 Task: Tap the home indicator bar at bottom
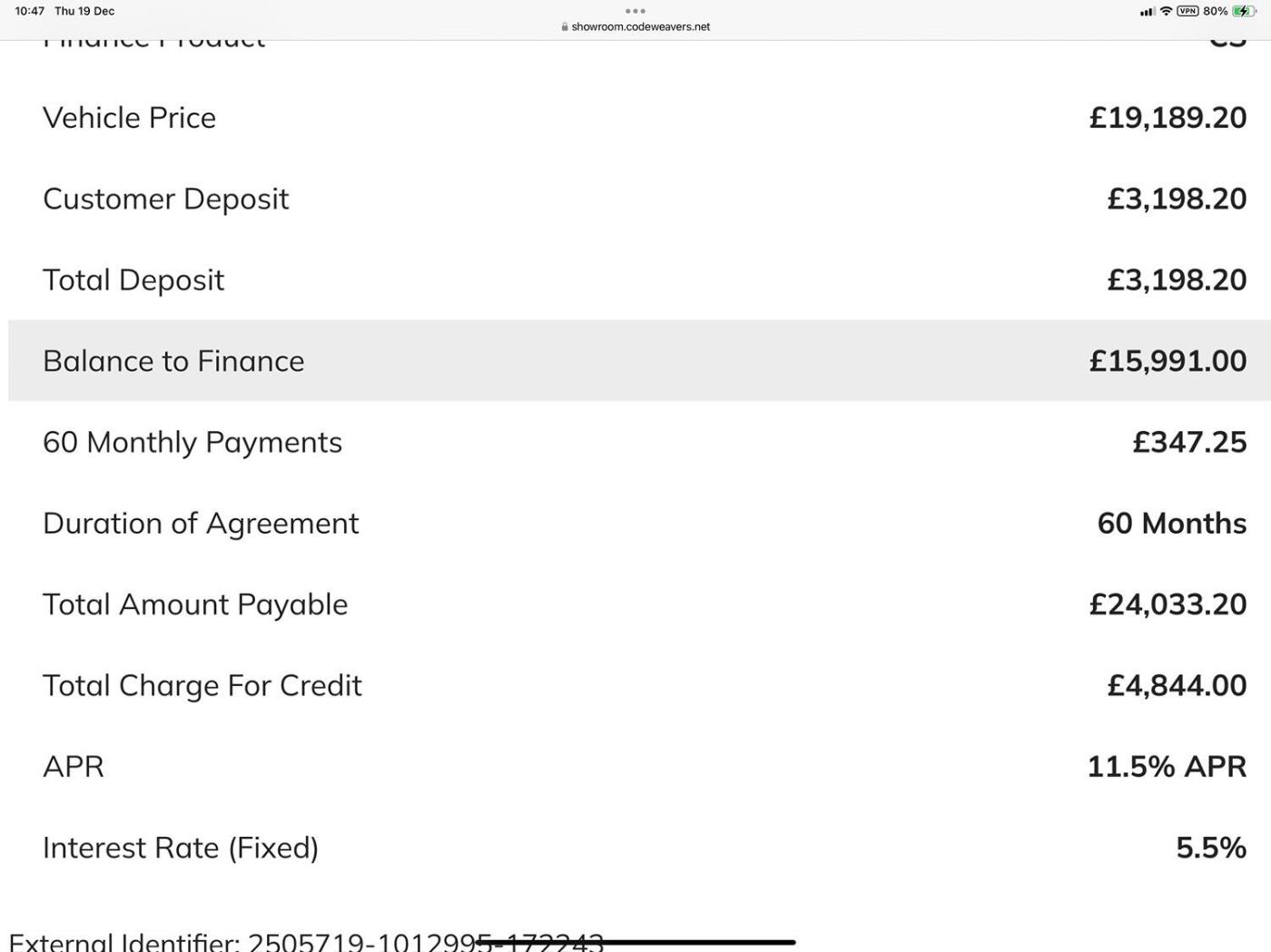(x=635, y=943)
